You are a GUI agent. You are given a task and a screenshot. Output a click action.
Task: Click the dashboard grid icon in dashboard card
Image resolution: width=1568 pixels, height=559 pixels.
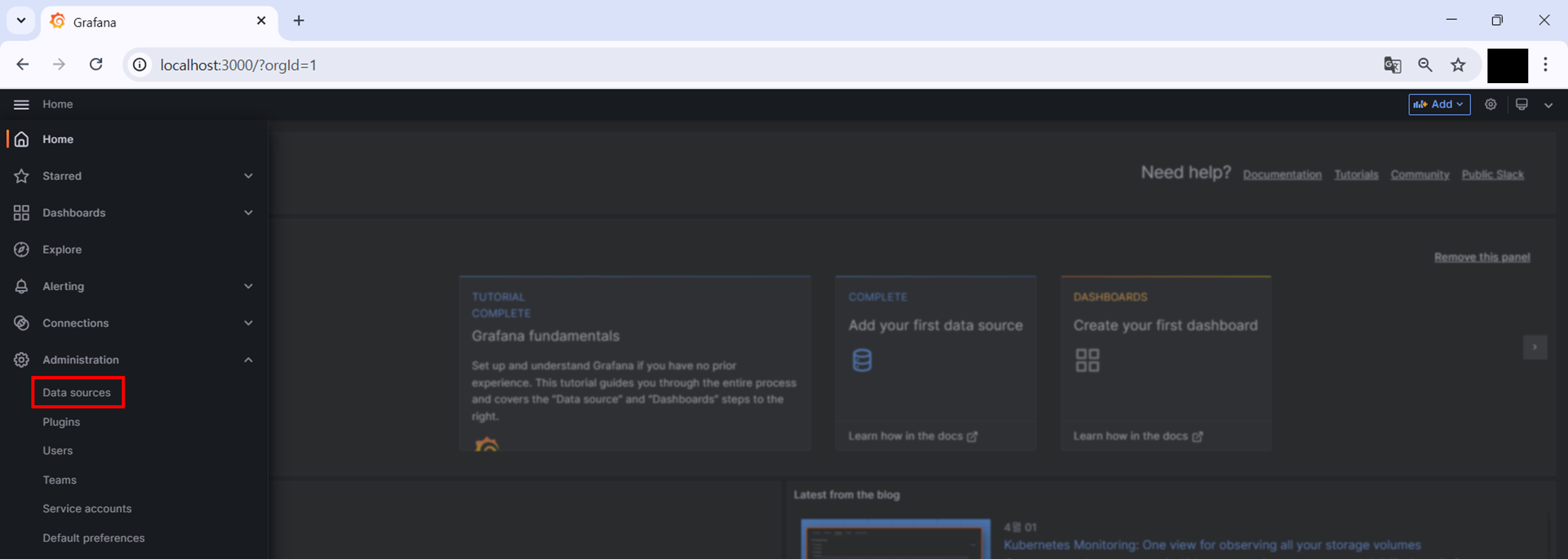click(x=1087, y=360)
